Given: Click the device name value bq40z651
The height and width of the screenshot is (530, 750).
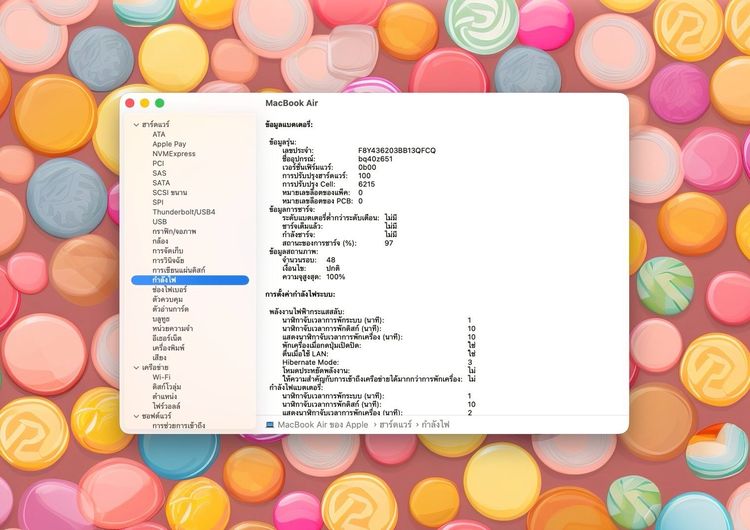Looking at the screenshot, I should click(375, 159).
